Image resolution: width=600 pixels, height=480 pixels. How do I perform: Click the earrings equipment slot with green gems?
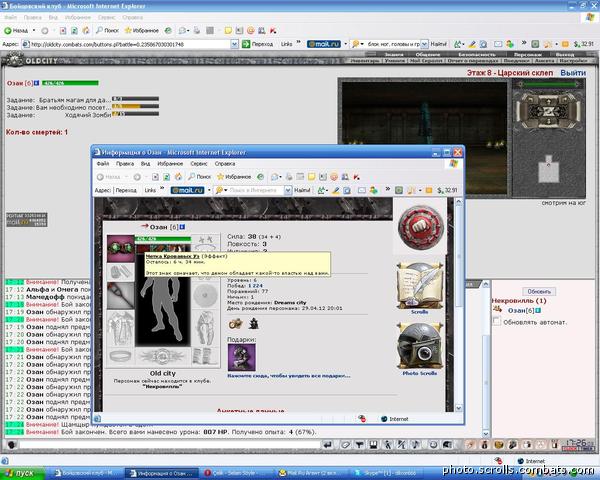pos(121,248)
